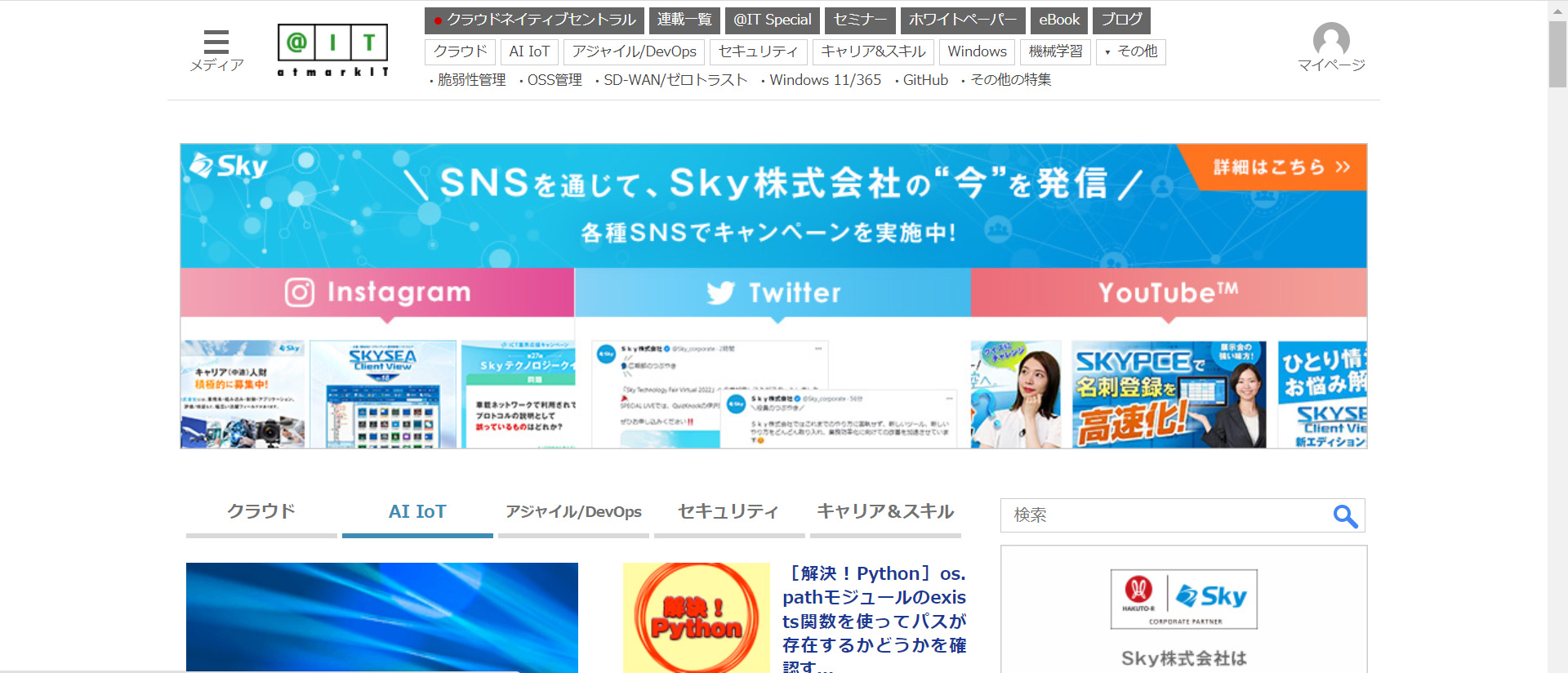The width and height of the screenshot is (1568, 673).
Task: Click into the 検索 search field
Action: (x=1164, y=515)
